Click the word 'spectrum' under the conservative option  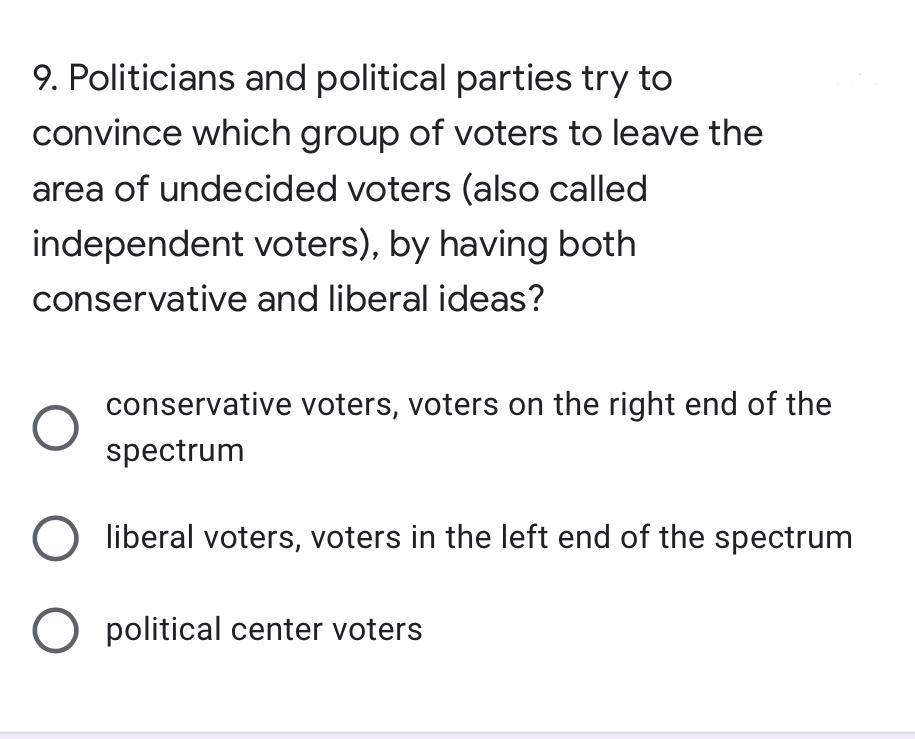175,450
